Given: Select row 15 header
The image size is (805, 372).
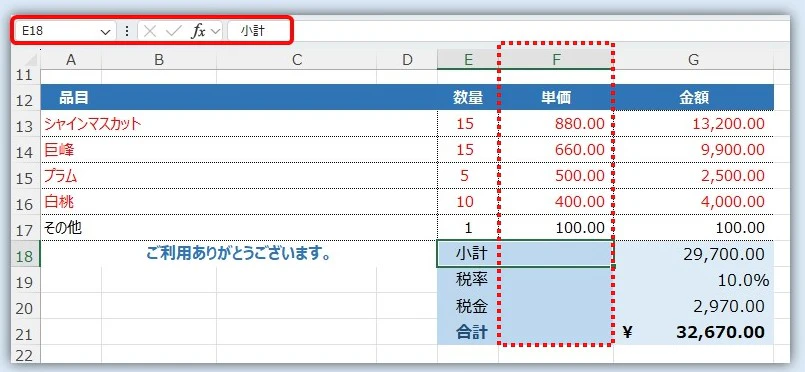Looking at the screenshot, I should point(26,176).
